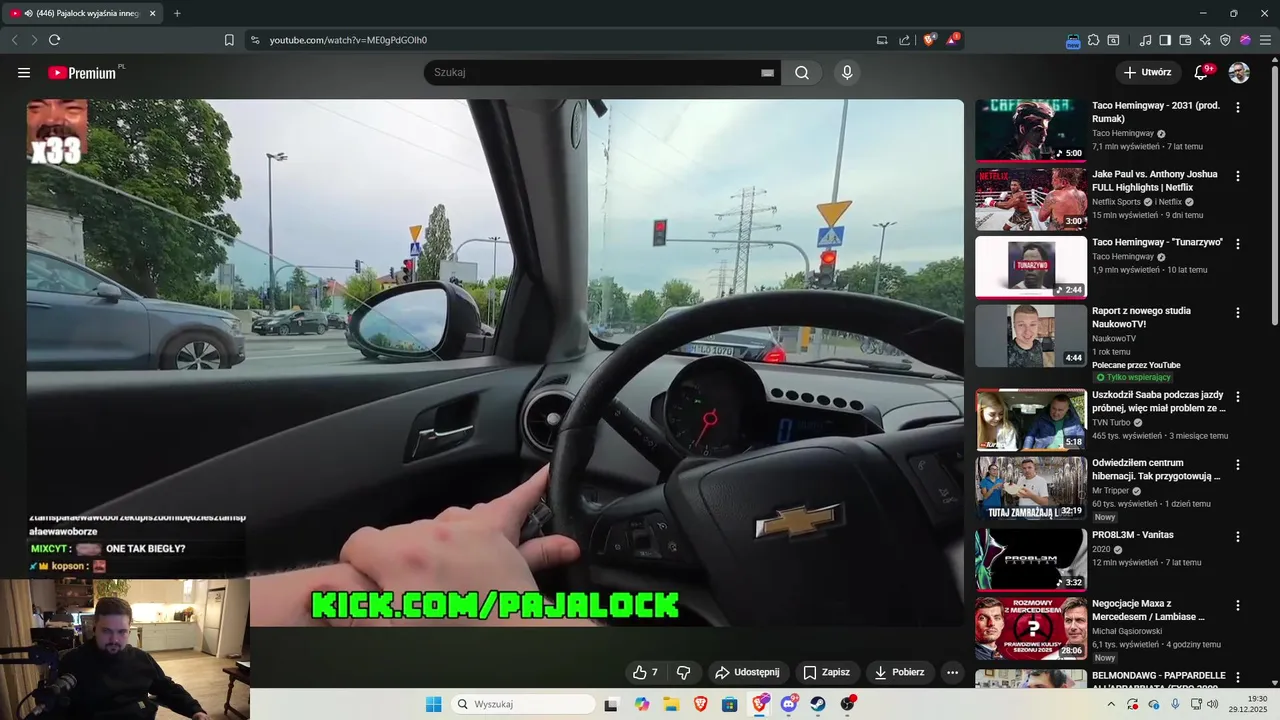Open title Odwiedziłem centrum hibernacji
The height and width of the screenshot is (720, 1280).
pyautogui.click(x=1156, y=469)
